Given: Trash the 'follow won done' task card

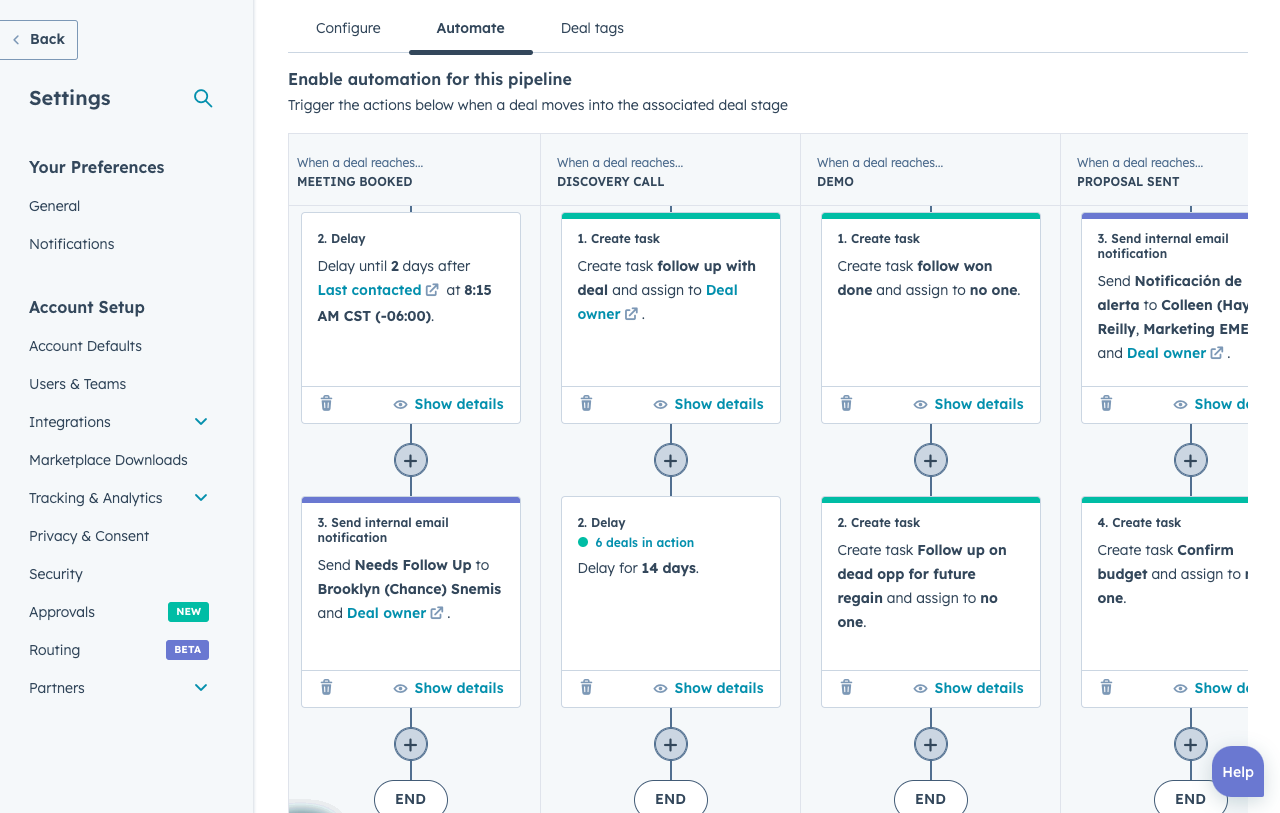Looking at the screenshot, I should coord(846,404).
